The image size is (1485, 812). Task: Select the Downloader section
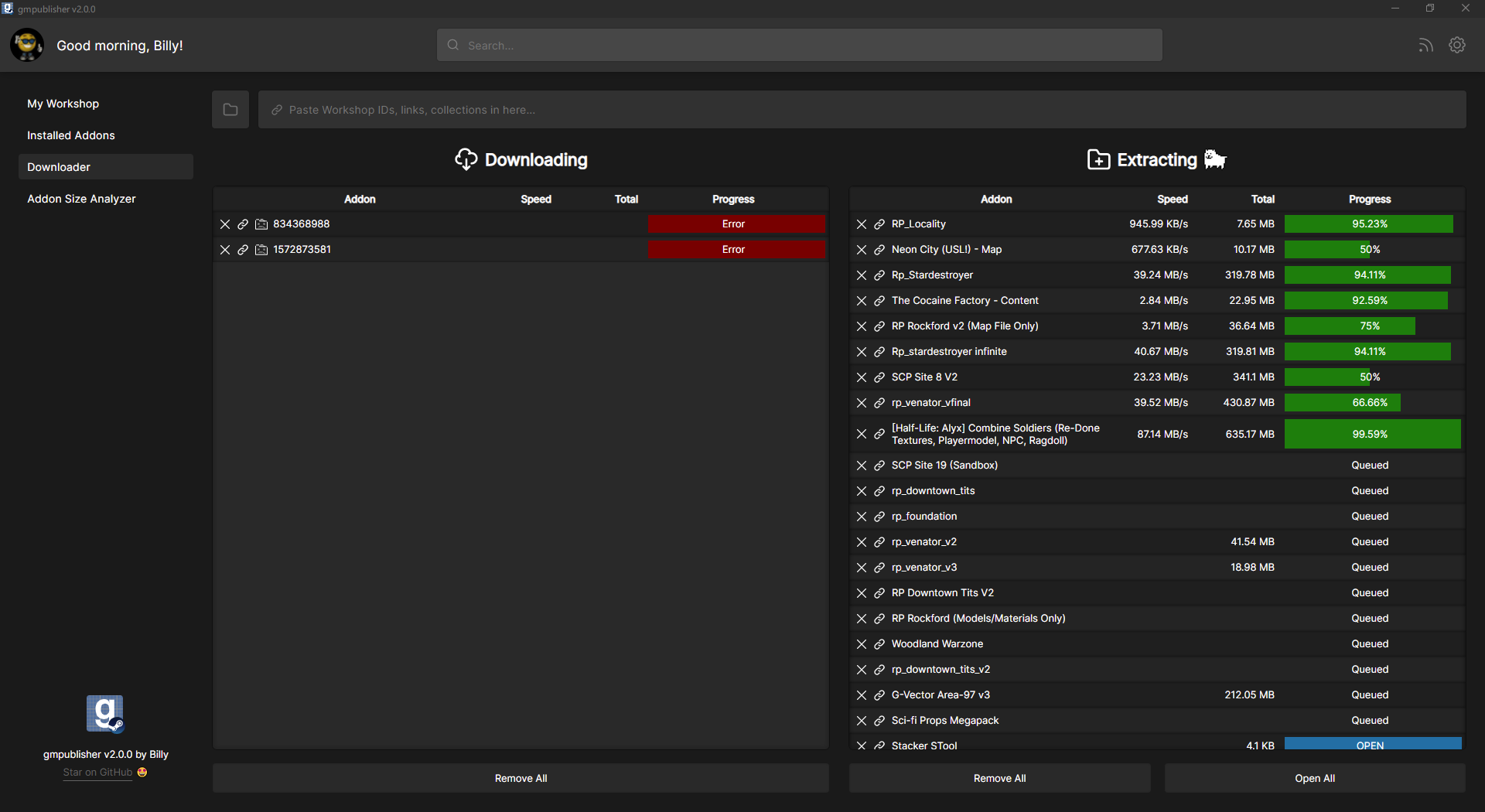pyautogui.click(x=59, y=166)
